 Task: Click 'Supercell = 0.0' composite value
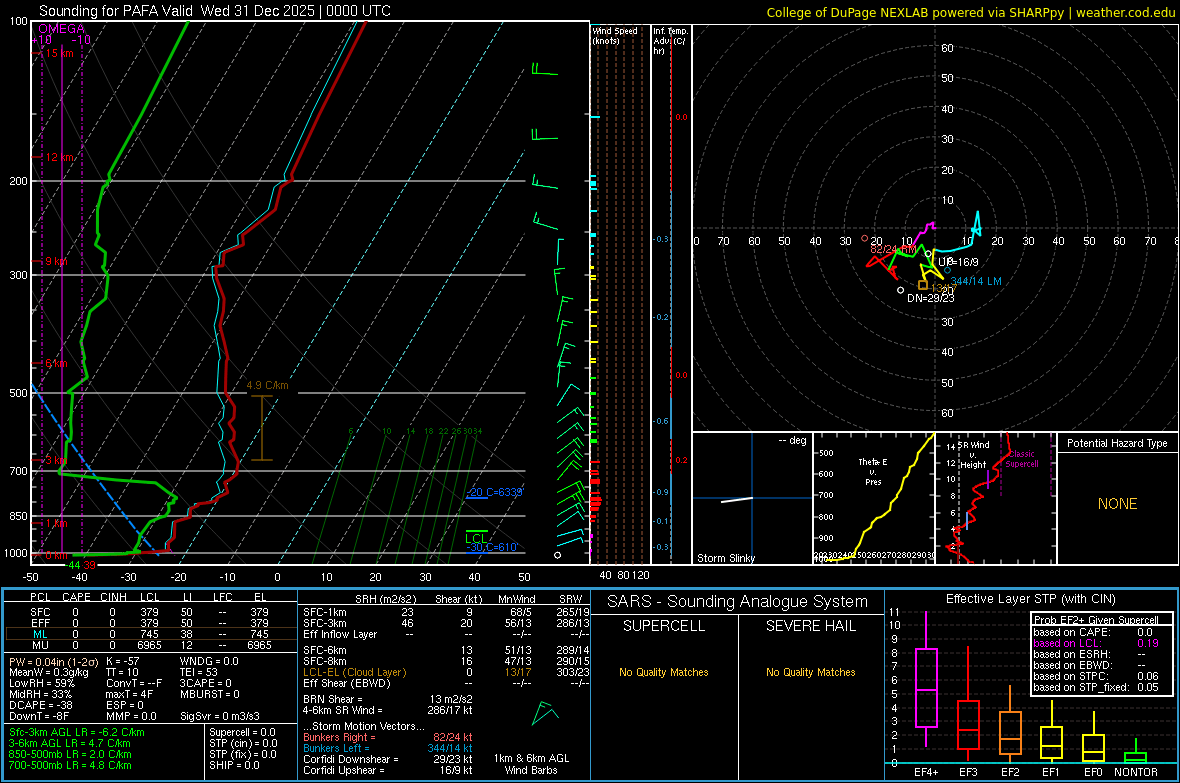(x=242, y=732)
